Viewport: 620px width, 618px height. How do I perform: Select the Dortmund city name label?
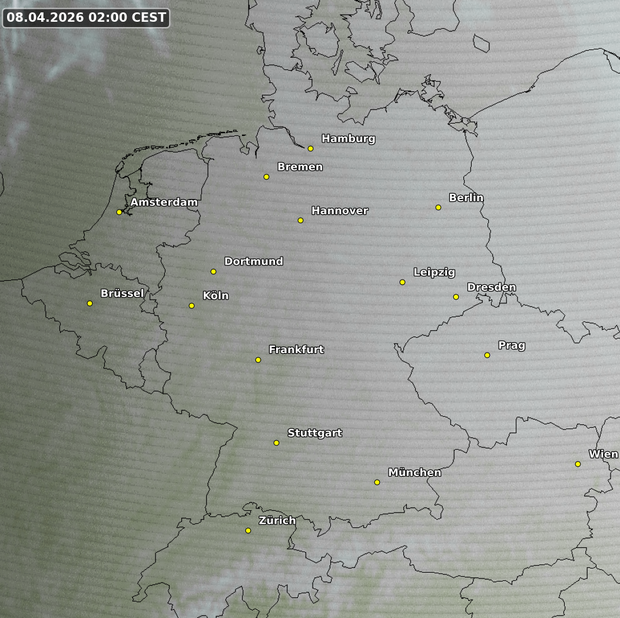click(x=253, y=262)
